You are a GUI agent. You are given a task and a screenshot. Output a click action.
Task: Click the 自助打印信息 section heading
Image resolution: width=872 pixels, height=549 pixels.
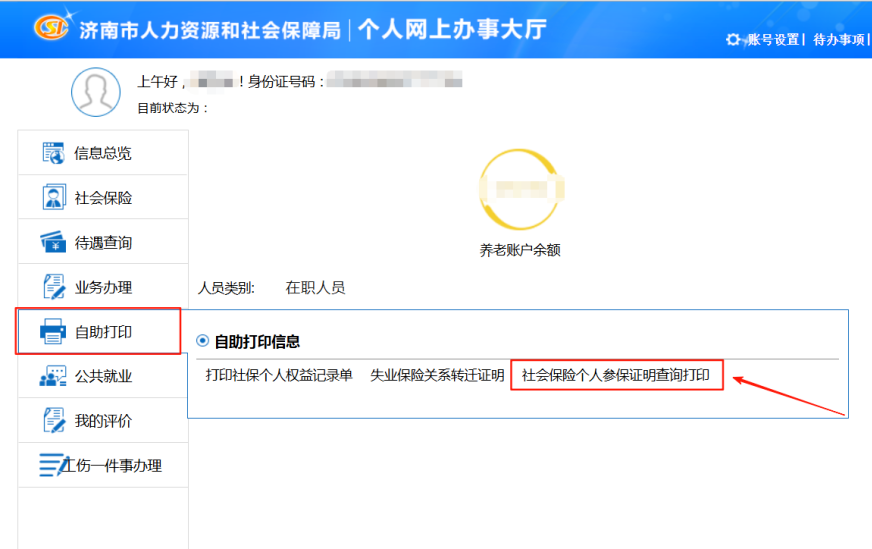[257, 342]
